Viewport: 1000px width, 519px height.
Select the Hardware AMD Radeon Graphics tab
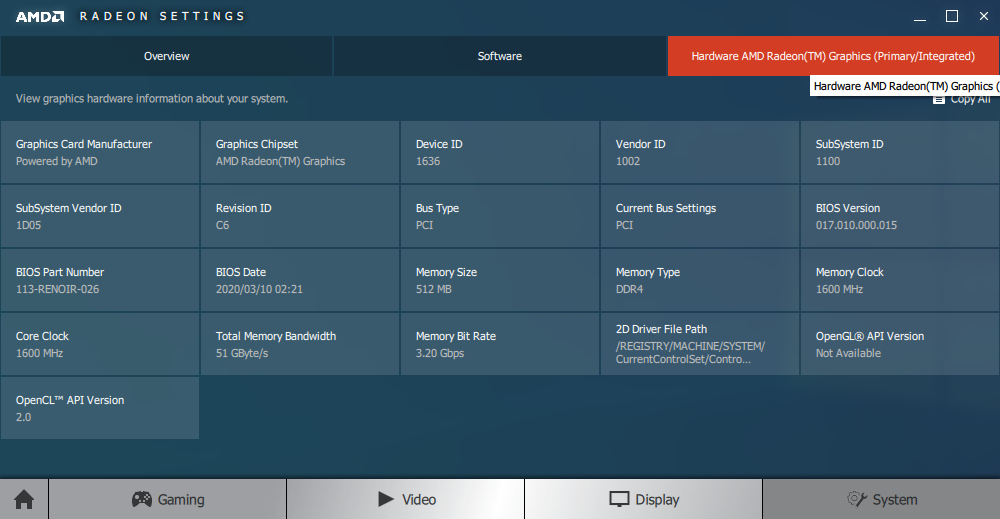click(832, 56)
